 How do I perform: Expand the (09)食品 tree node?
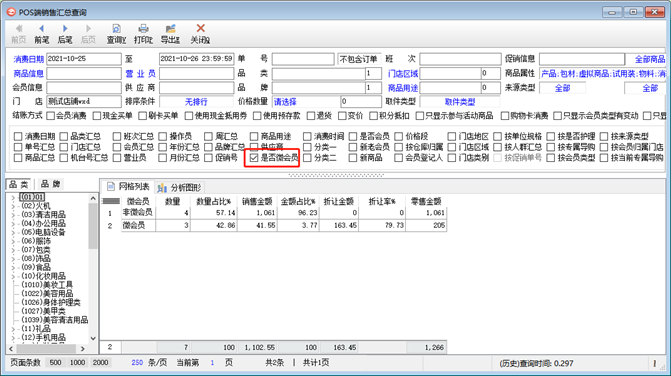[13, 267]
